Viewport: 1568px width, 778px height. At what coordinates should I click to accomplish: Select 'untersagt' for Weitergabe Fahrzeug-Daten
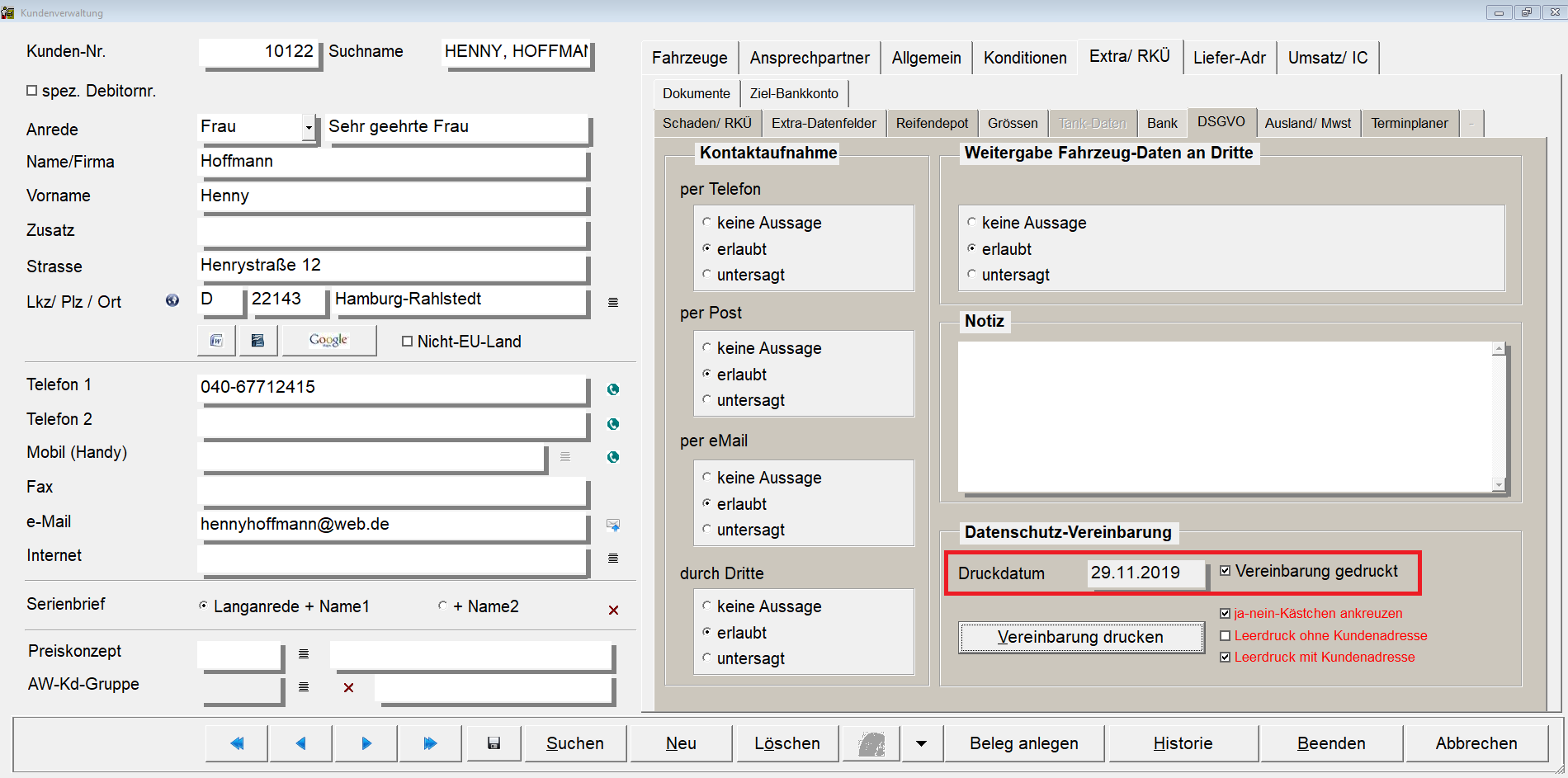pos(972,274)
